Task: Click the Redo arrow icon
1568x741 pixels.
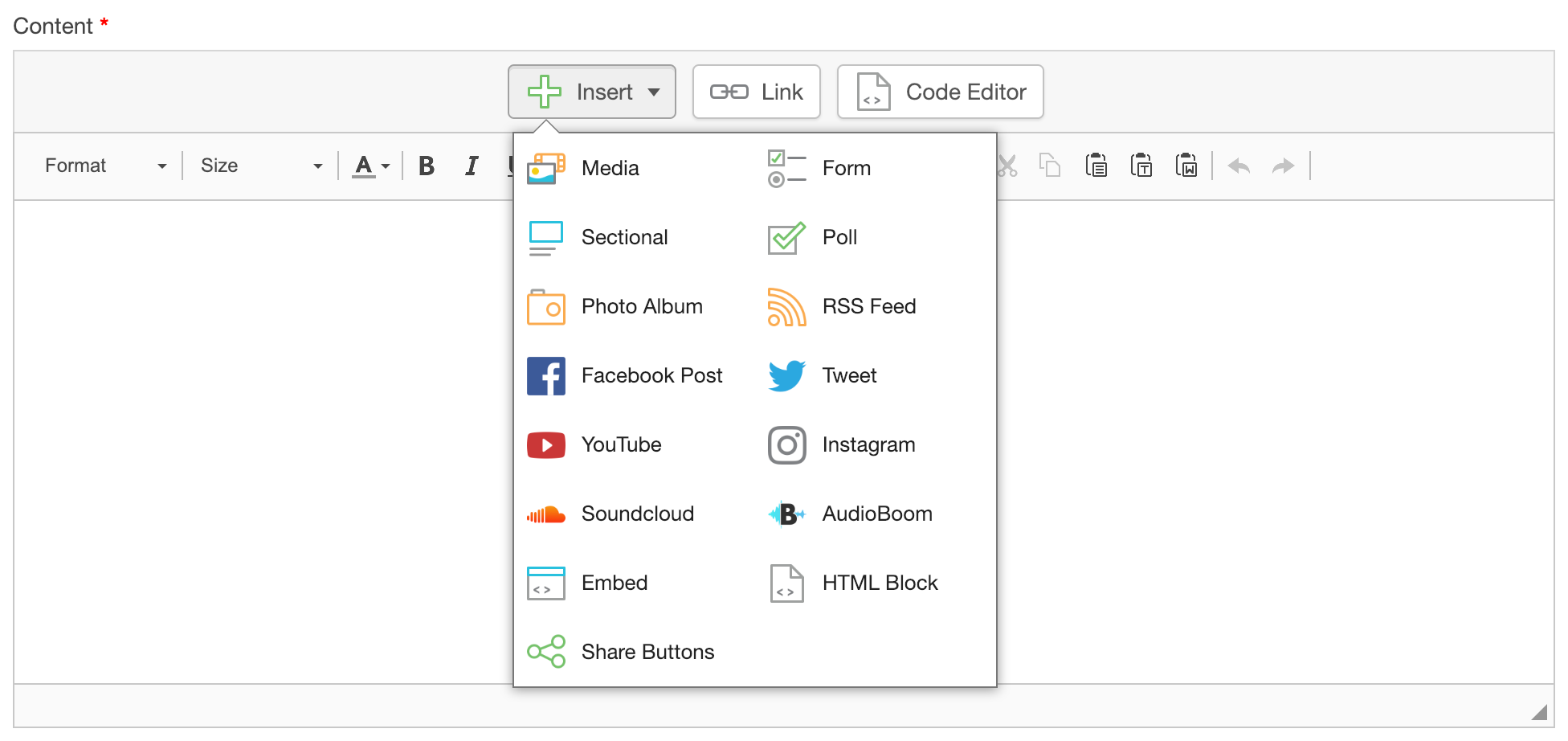Action: point(1284,166)
